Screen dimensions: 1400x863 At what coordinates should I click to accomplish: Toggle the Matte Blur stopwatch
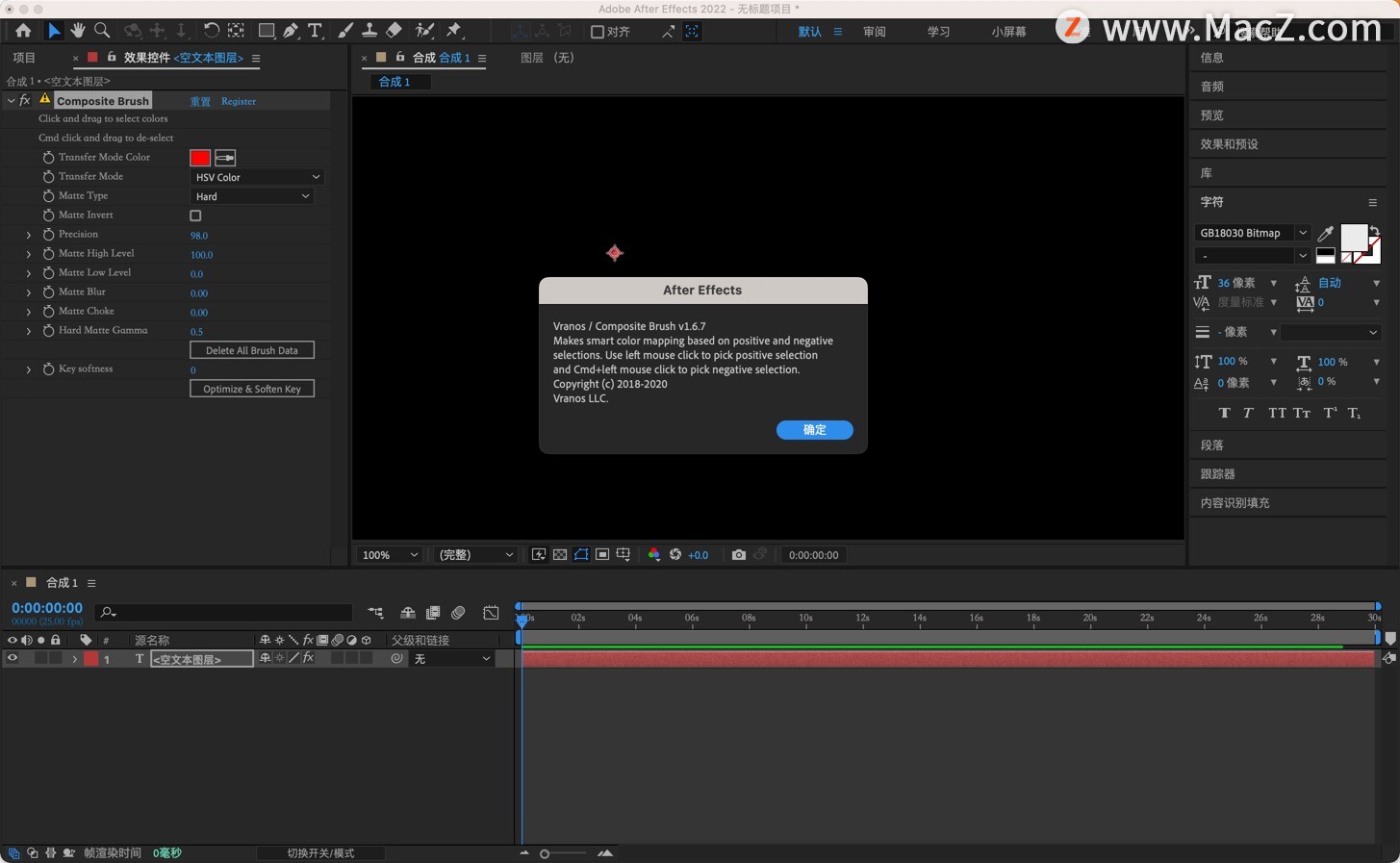click(x=48, y=292)
